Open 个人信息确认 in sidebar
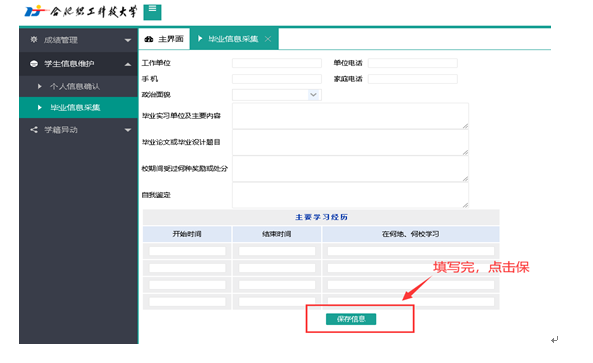The width and height of the screenshot is (593, 363). pyautogui.click(x=78, y=86)
